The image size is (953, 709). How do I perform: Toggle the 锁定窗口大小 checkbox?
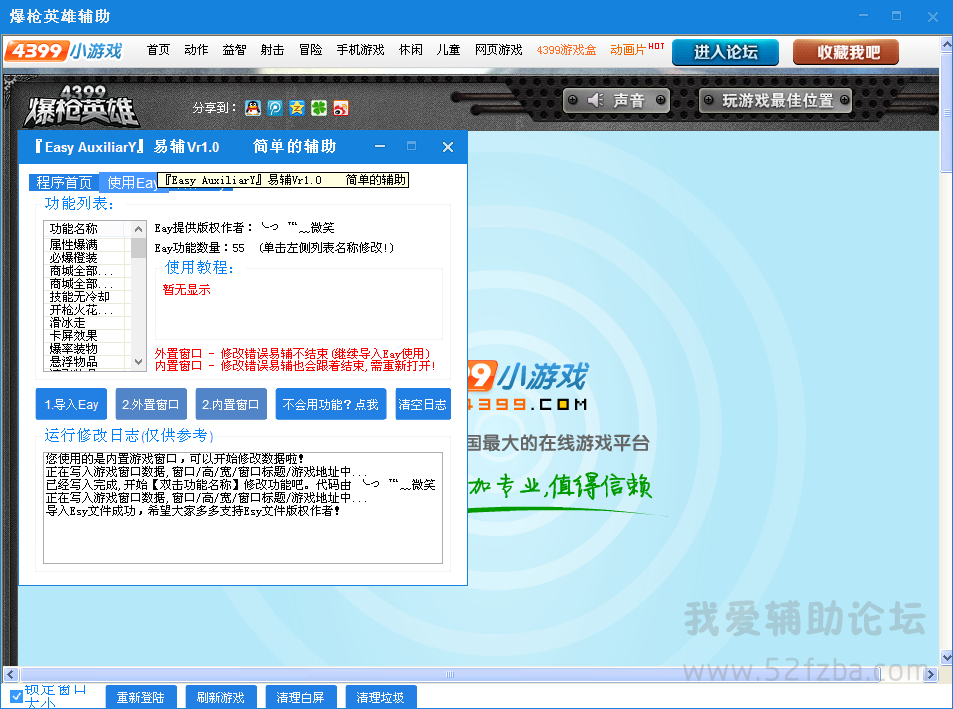pos(16,697)
